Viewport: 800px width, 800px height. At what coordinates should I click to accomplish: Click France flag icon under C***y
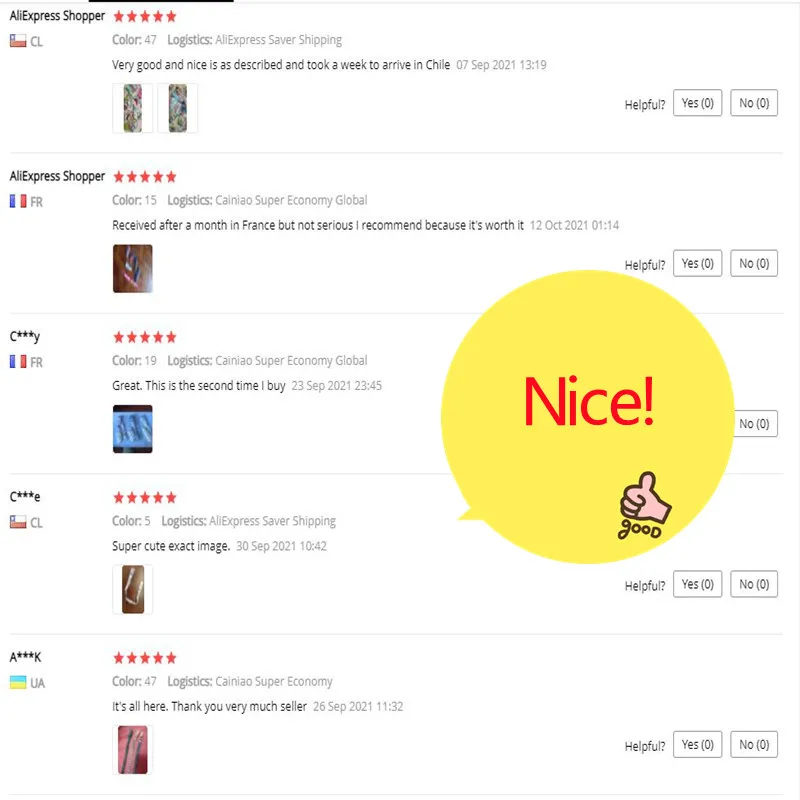point(18,362)
